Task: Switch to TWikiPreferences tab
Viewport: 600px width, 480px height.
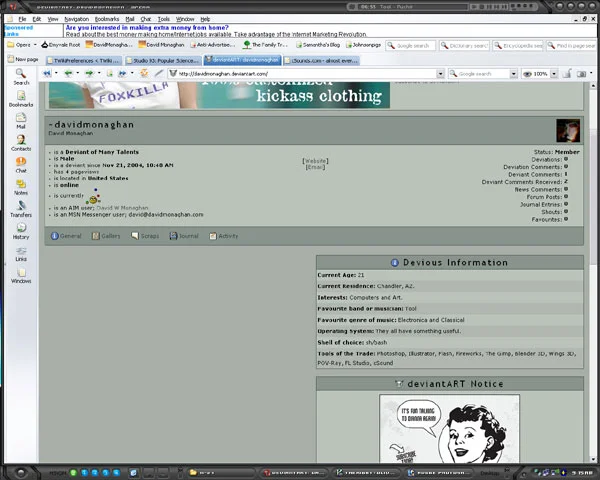Action: point(84,60)
